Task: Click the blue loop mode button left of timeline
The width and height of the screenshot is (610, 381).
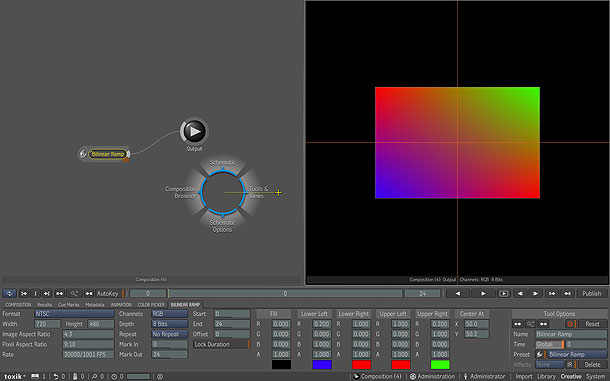Action: point(9,293)
